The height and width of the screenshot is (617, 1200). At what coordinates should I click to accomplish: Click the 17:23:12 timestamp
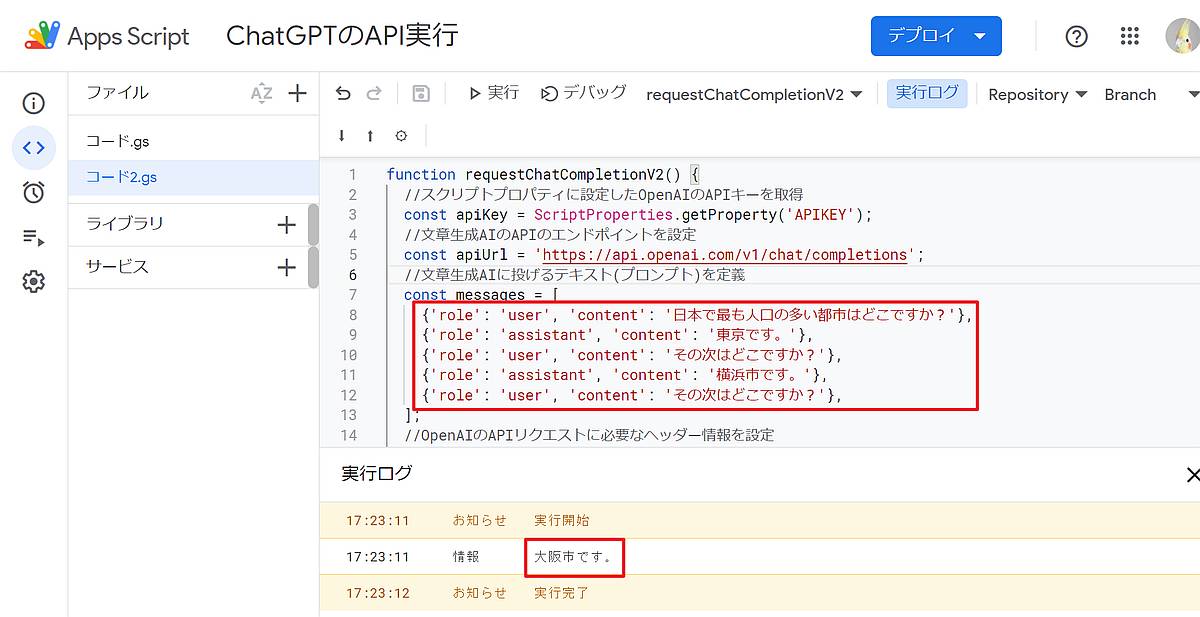coord(378,593)
